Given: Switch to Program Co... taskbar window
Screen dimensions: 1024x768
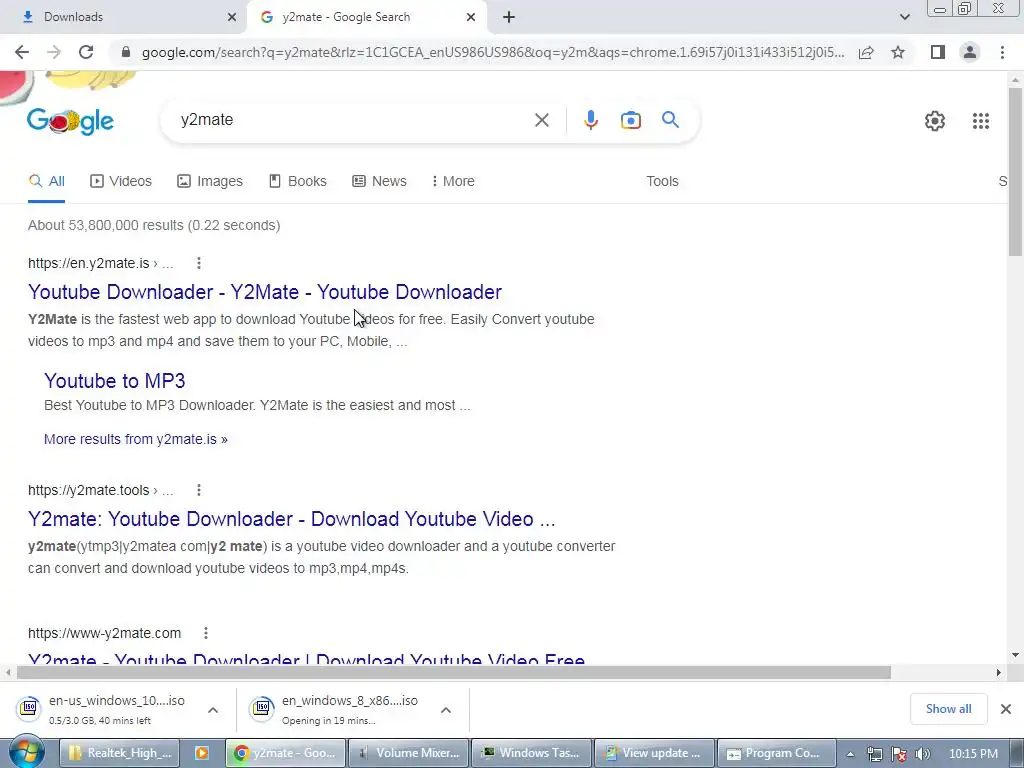Looking at the screenshot, I should (776, 753).
